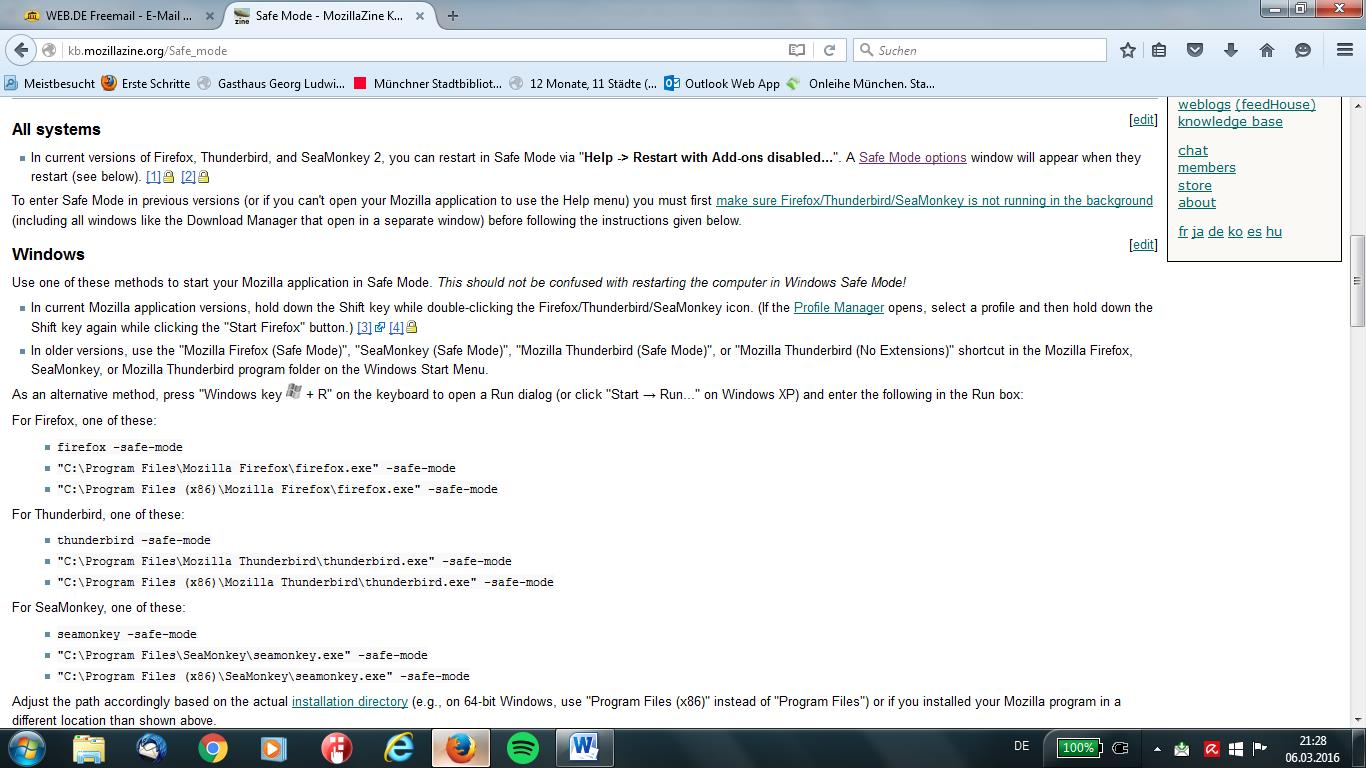Viewport: 1366px width, 768px height.
Task: Visit the store sidebar link
Action: tap(1195, 185)
